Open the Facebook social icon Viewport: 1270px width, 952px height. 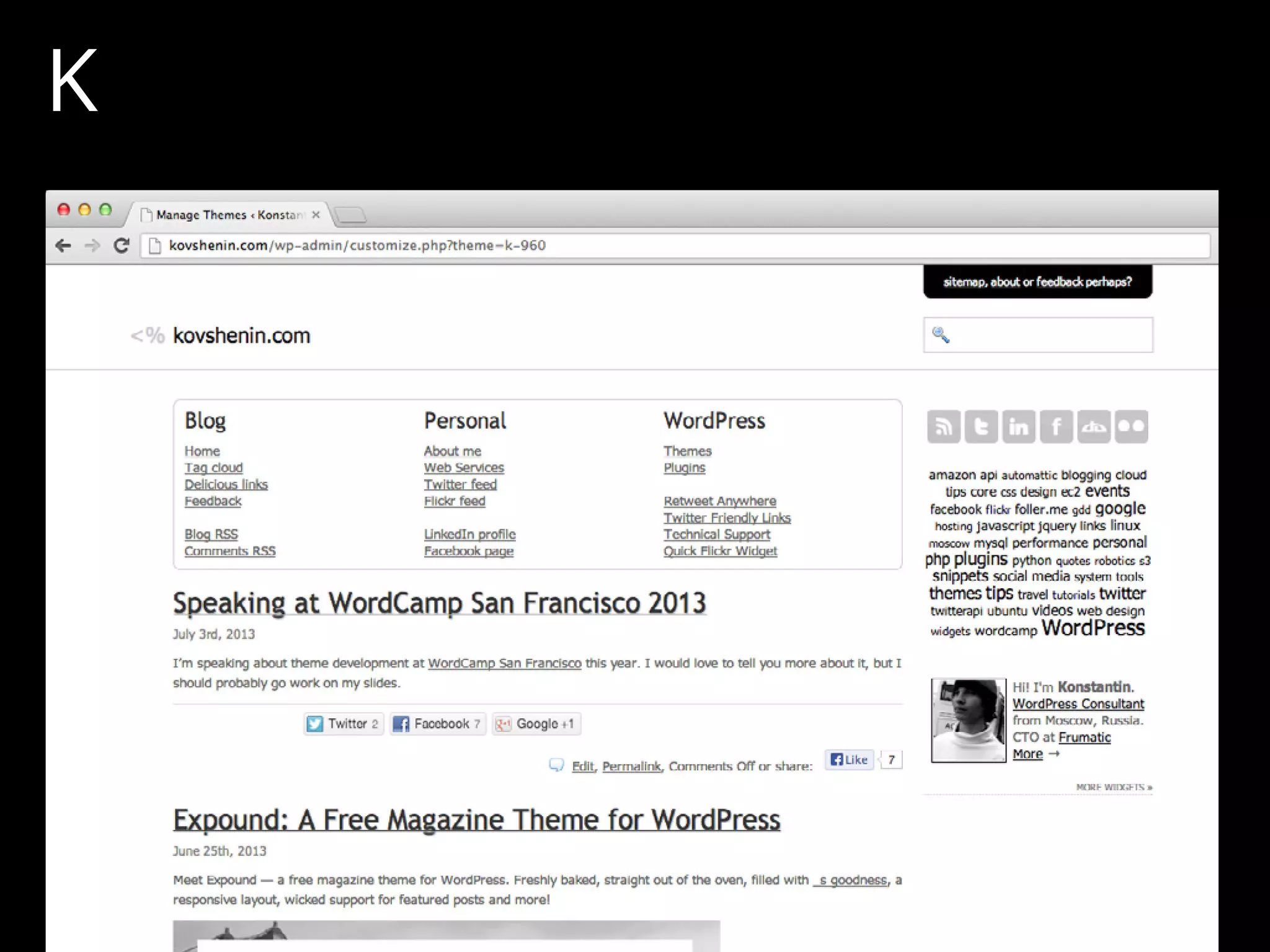(1056, 426)
